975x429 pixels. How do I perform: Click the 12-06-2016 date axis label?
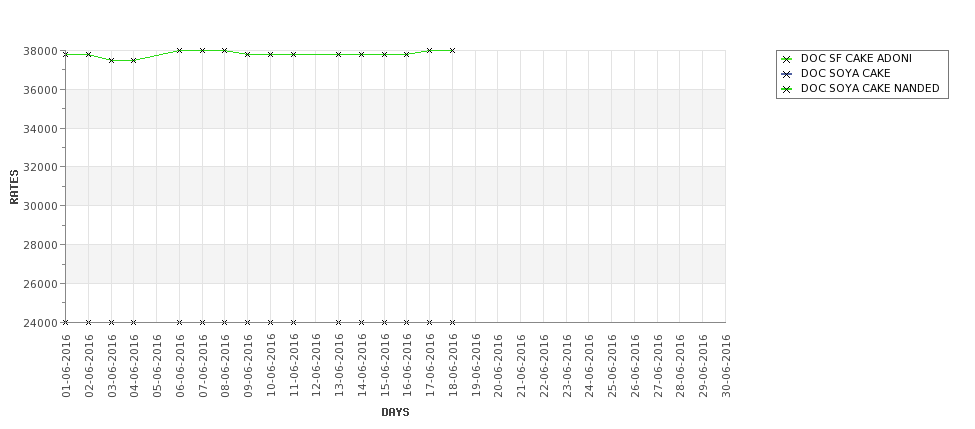coord(316,366)
